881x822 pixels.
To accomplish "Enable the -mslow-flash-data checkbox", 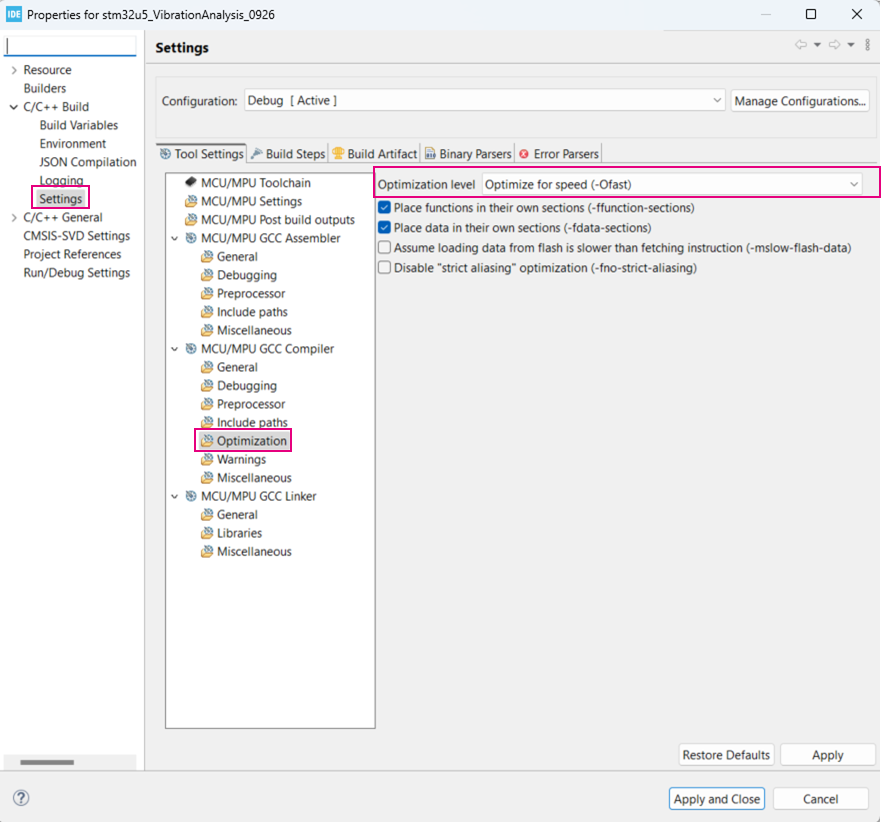I will (384, 248).
